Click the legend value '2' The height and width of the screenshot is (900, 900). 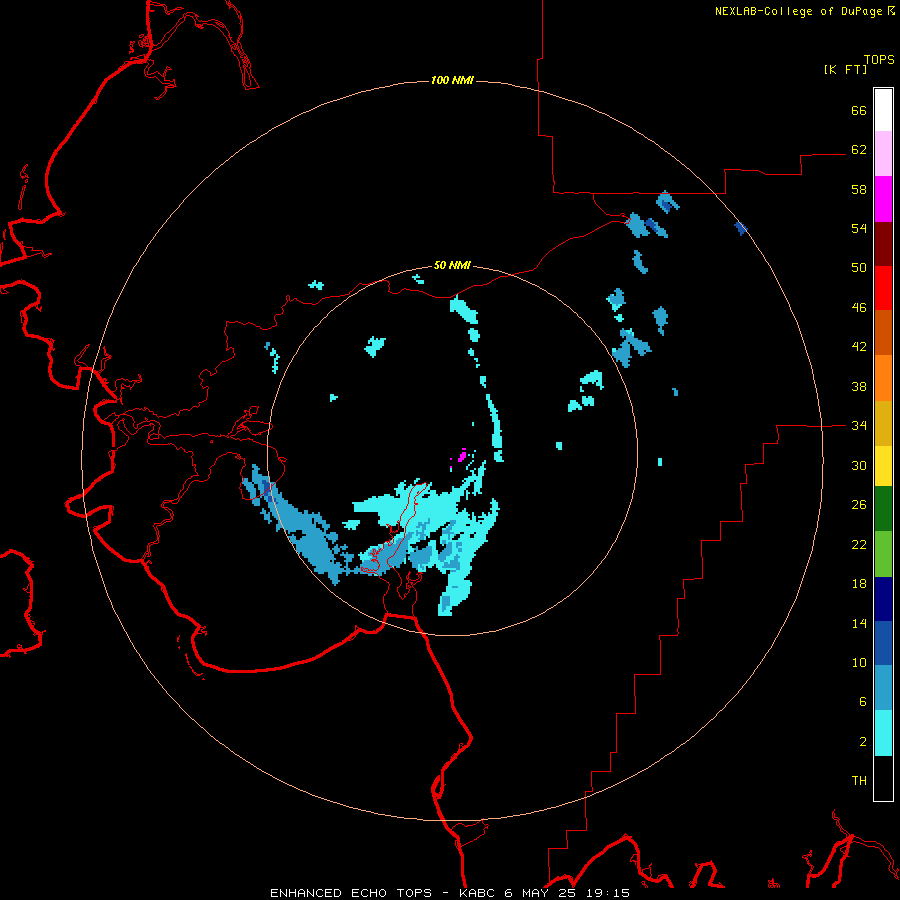click(x=863, y=742)
